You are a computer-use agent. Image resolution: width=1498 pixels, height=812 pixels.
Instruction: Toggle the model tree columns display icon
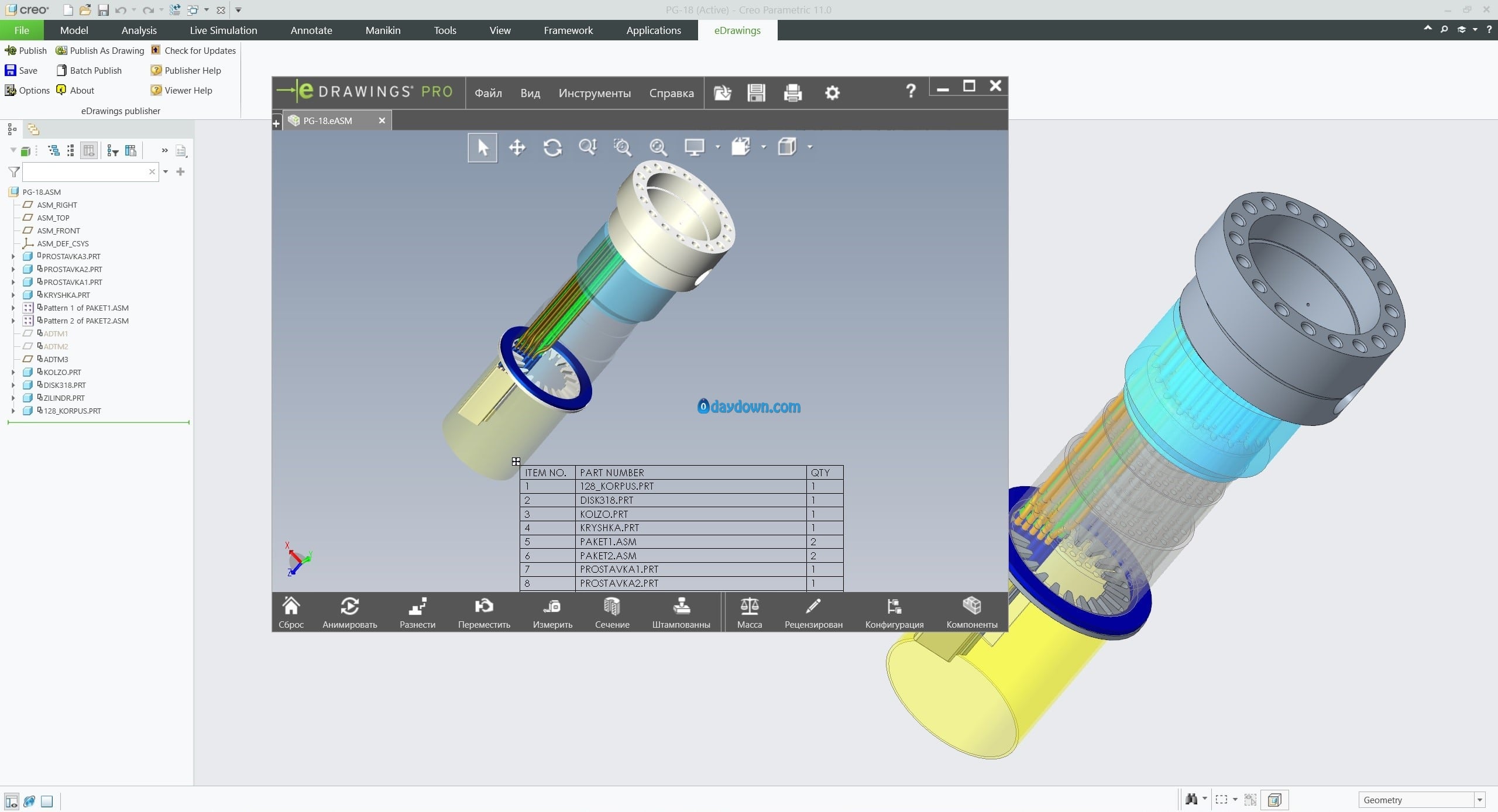89,151
